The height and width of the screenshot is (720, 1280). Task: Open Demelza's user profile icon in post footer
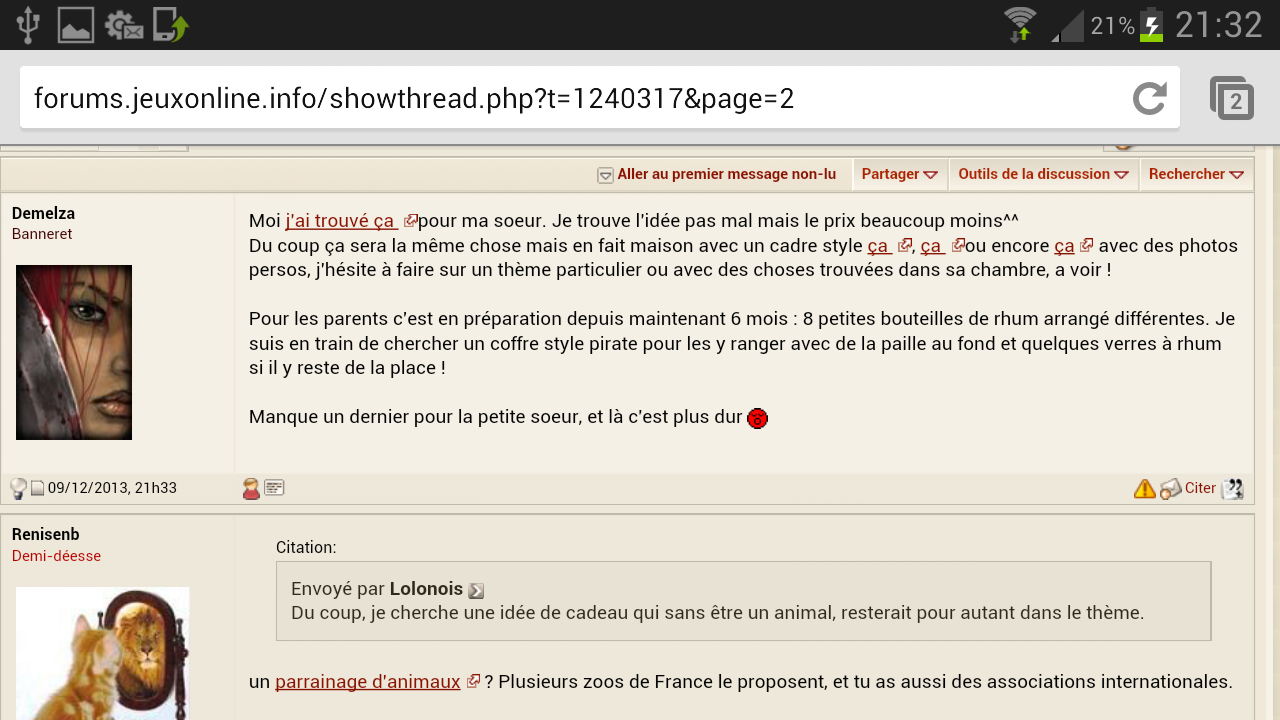(251, 488)
